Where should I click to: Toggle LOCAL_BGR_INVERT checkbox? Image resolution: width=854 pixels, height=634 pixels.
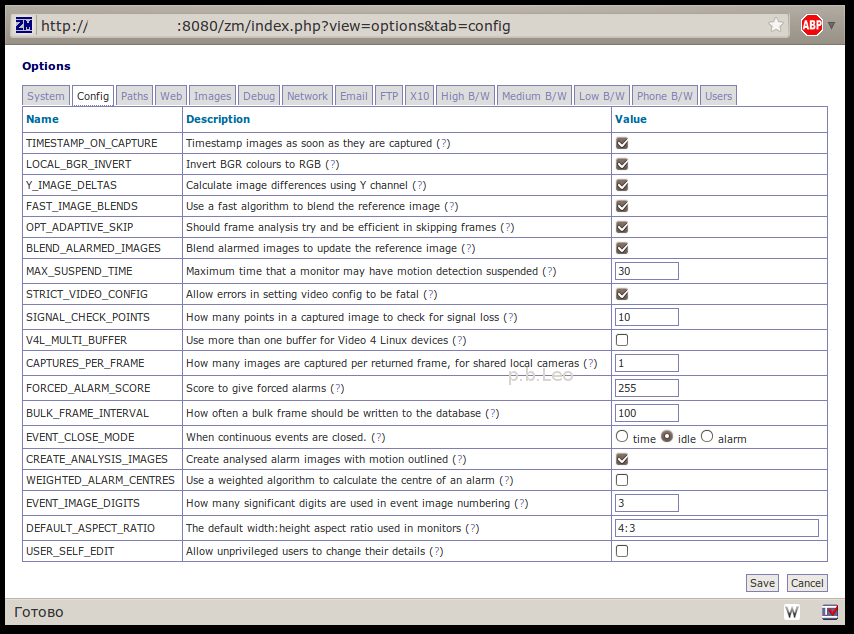622,164
